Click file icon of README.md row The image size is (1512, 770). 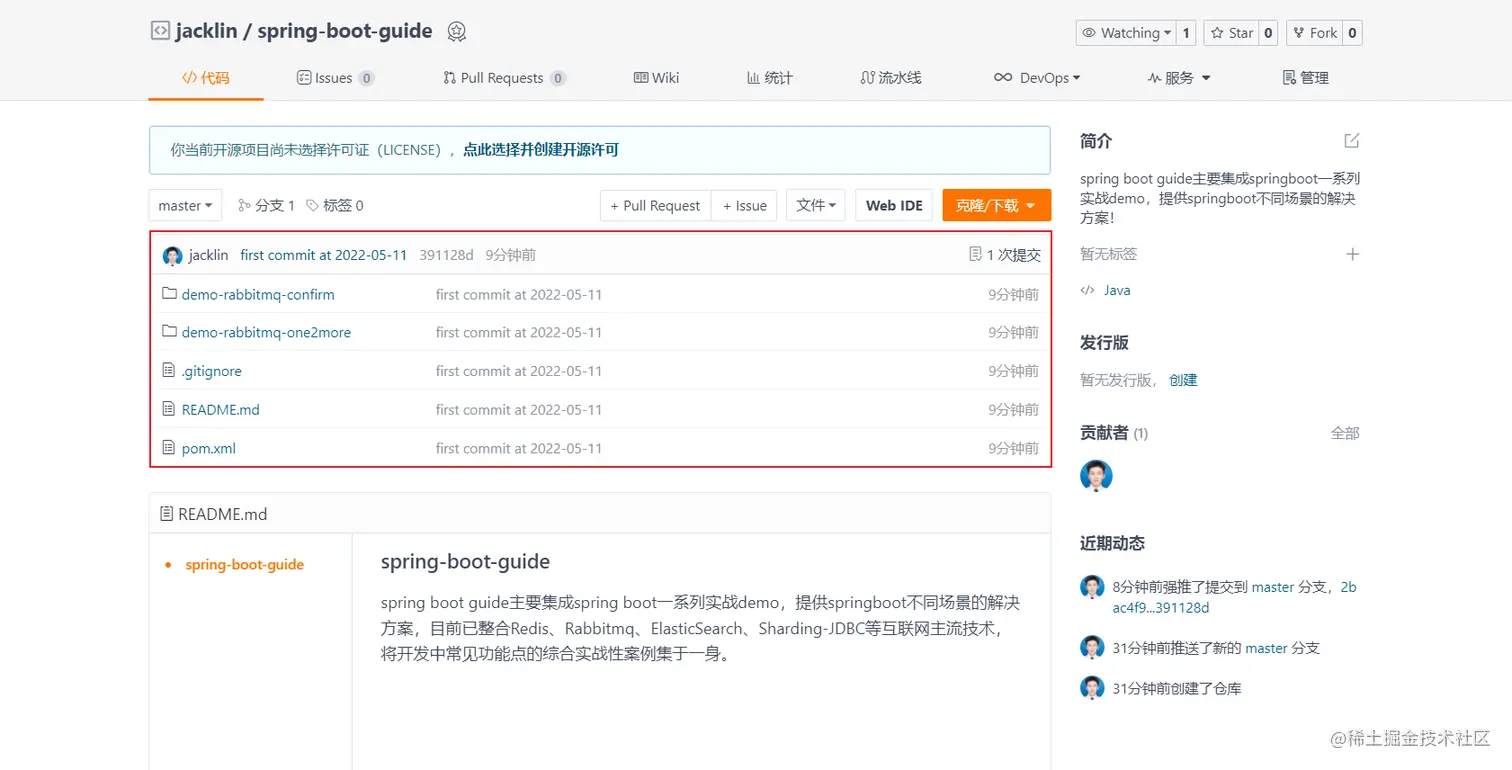[x=169, y=409]
